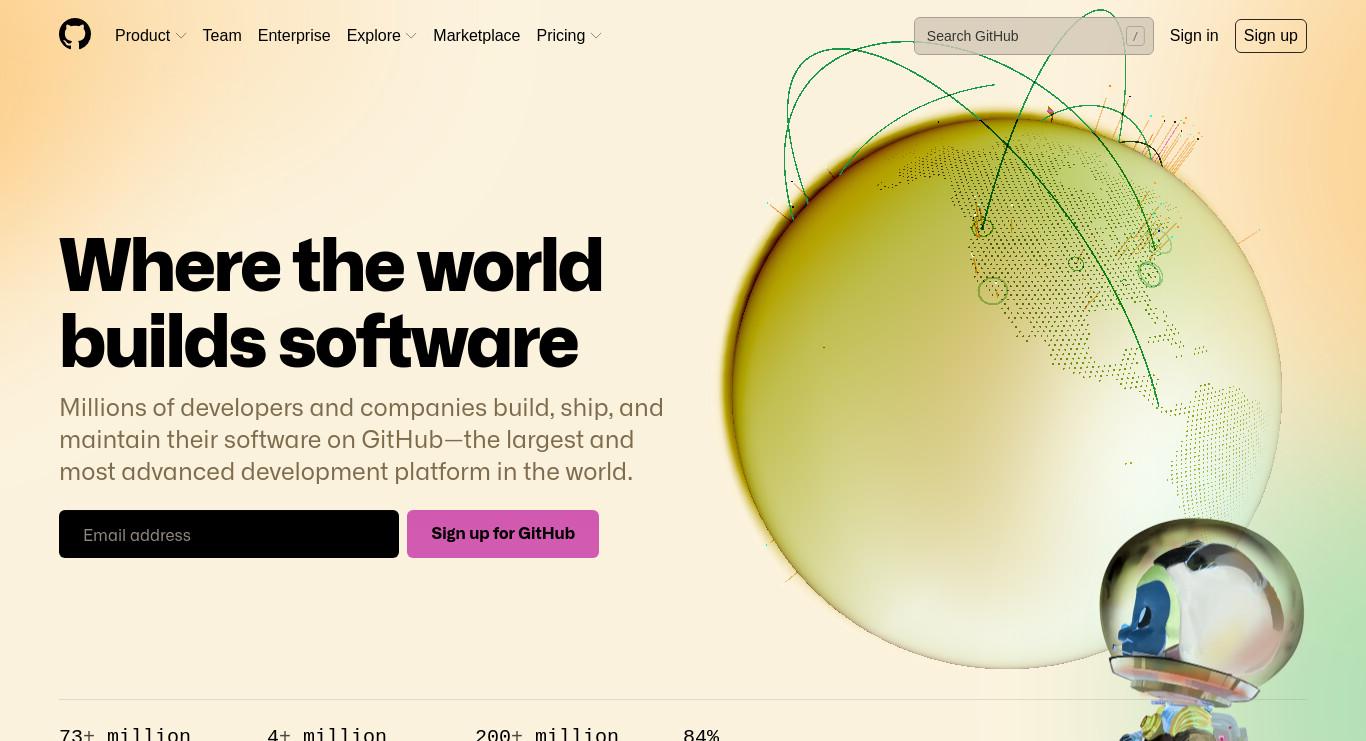The image size is (1366, 741).
Task: Click the '4+ million' statistic
Action: tap(327, 733)
